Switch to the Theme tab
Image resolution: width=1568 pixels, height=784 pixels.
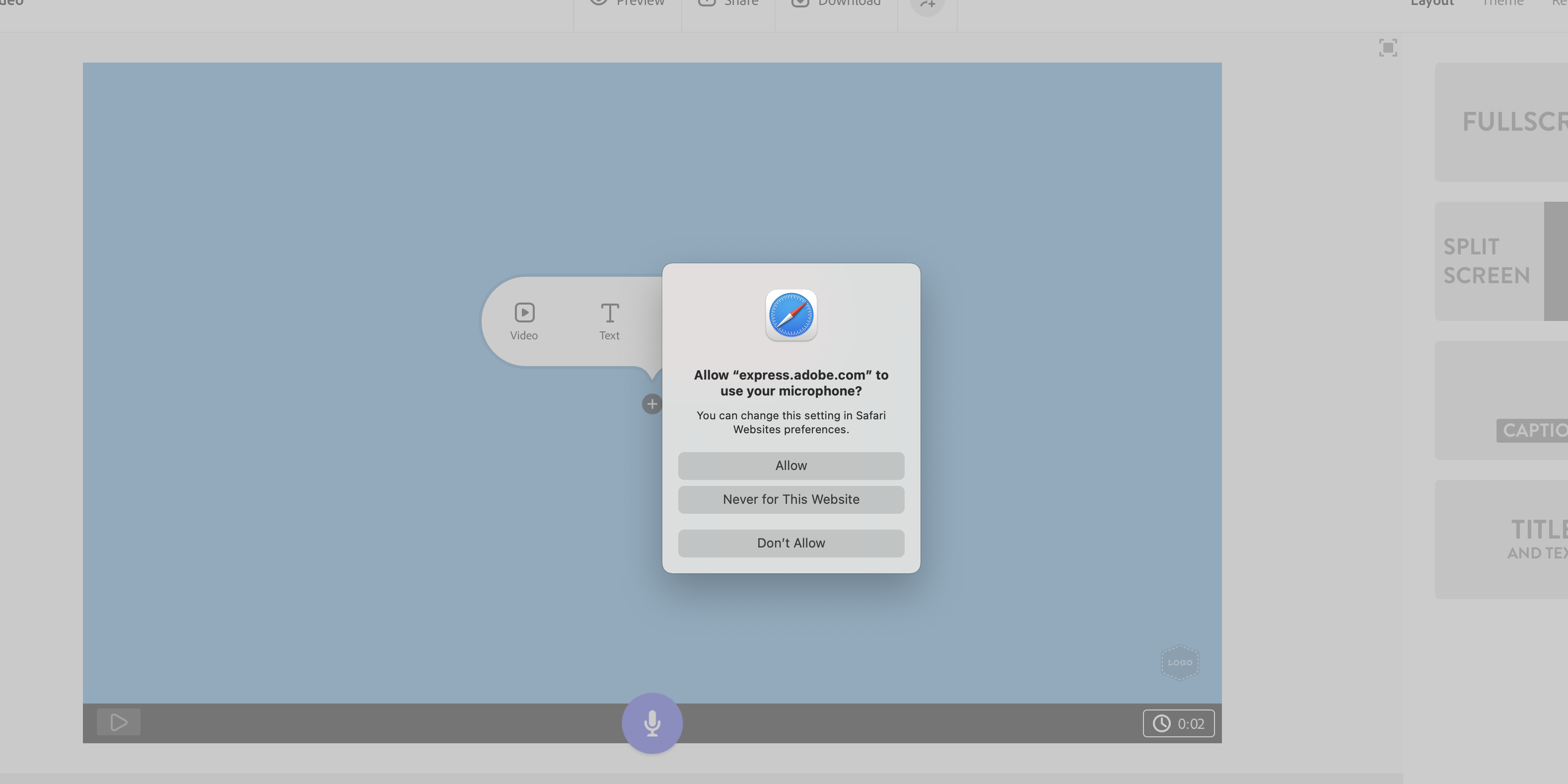coord(1502,3)
